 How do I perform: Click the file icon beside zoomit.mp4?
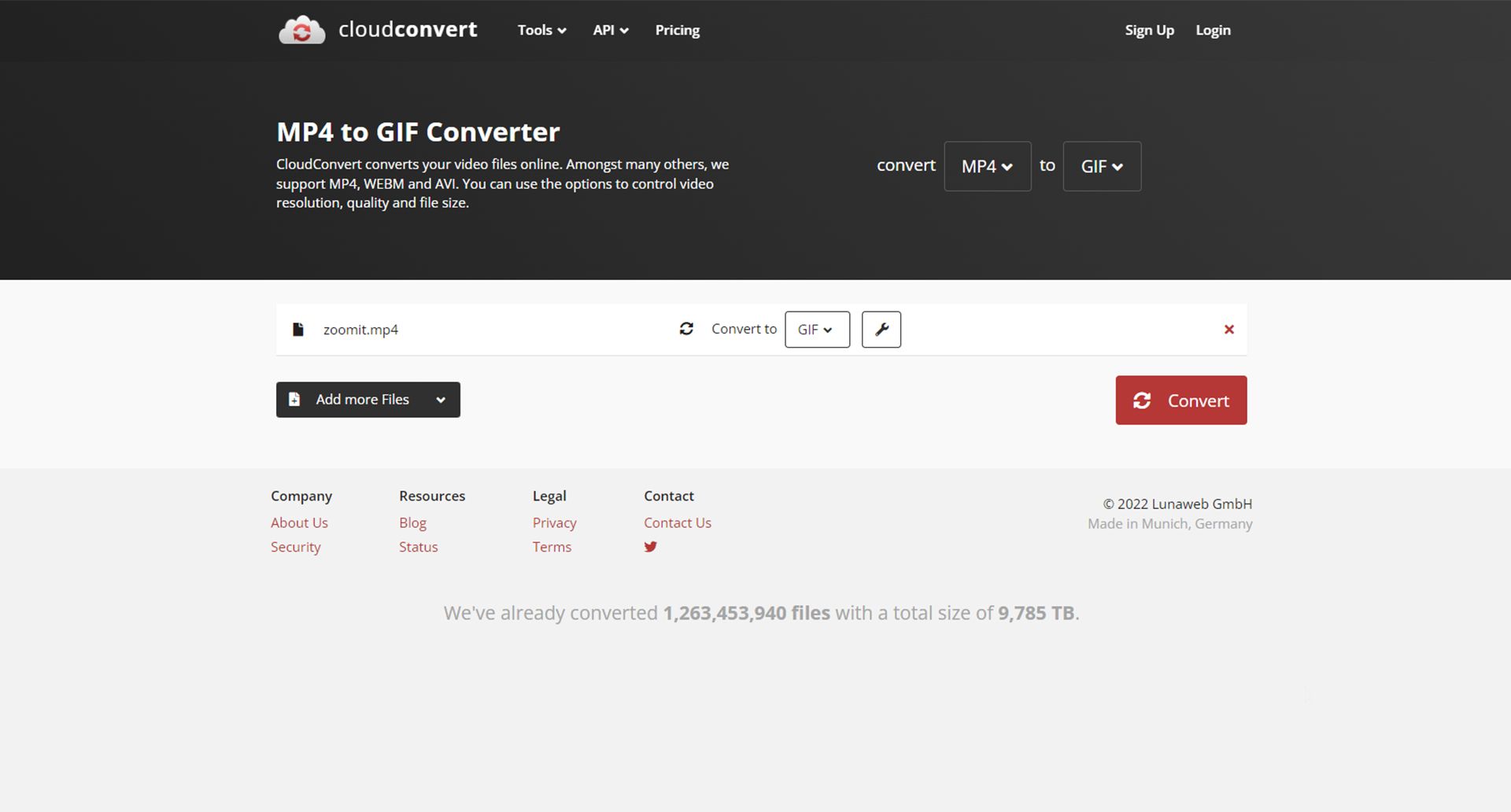coord(297,330)
